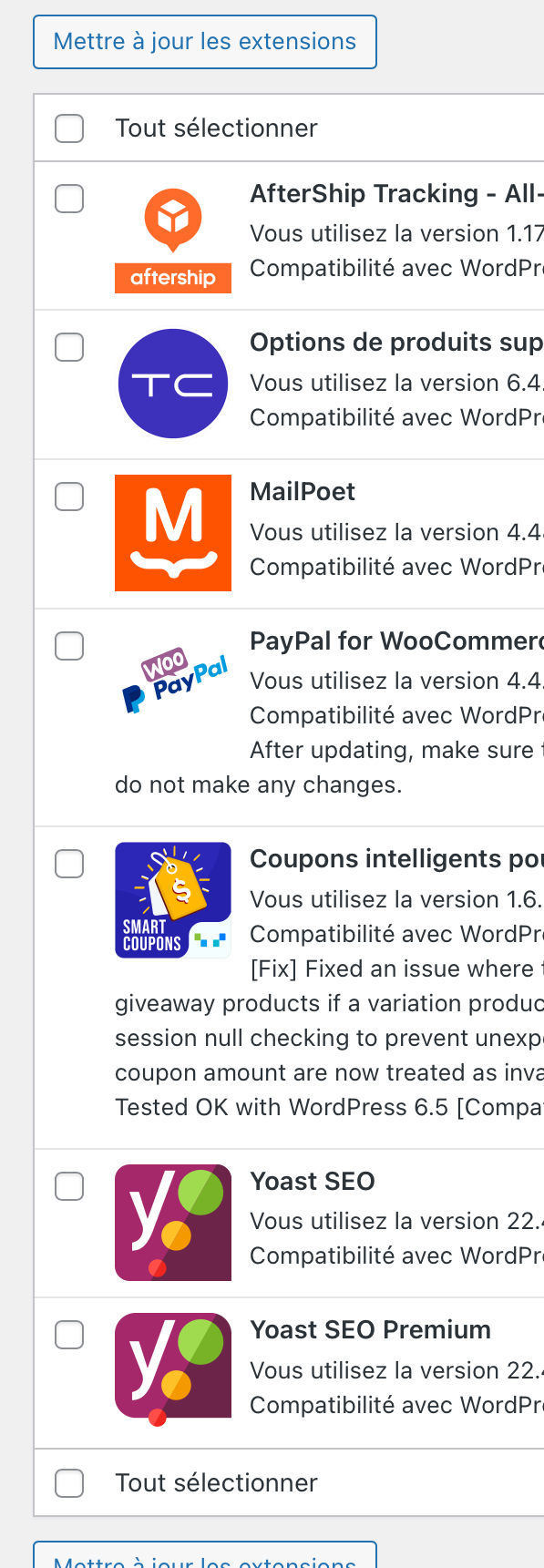Image resolution: width=544 pixels, height=1568 pixels.
Task: Check the top Tout sélectionner checkbox
Action: (69, 128)
